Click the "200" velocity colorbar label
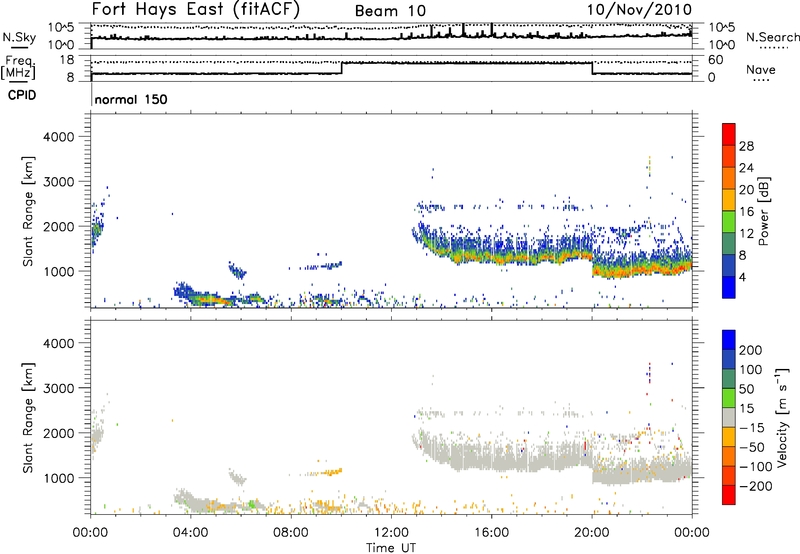800x554 pixels. tap(751, 350)
